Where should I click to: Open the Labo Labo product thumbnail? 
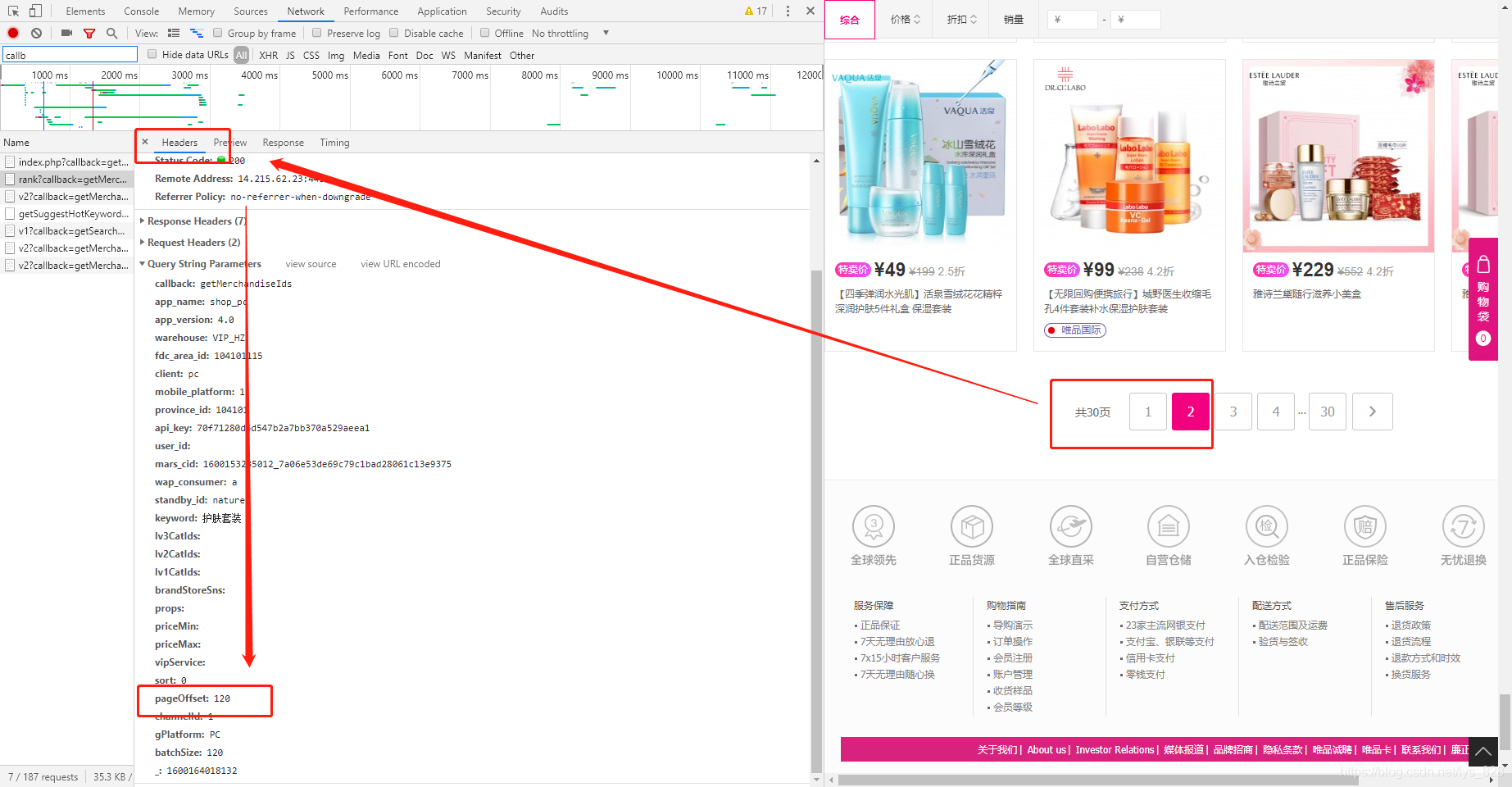(x=1129, y=156)
